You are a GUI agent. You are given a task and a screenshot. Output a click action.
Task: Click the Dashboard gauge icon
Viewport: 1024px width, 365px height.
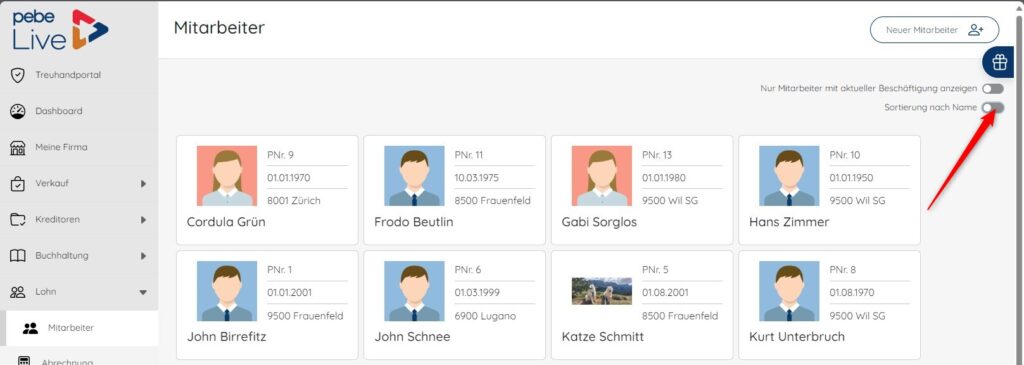click(18, 111)
